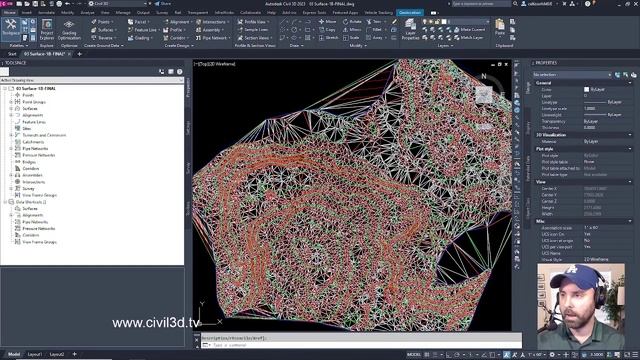Expand Surfaces node under drawing in Toolspace

[x=11, y=109]
